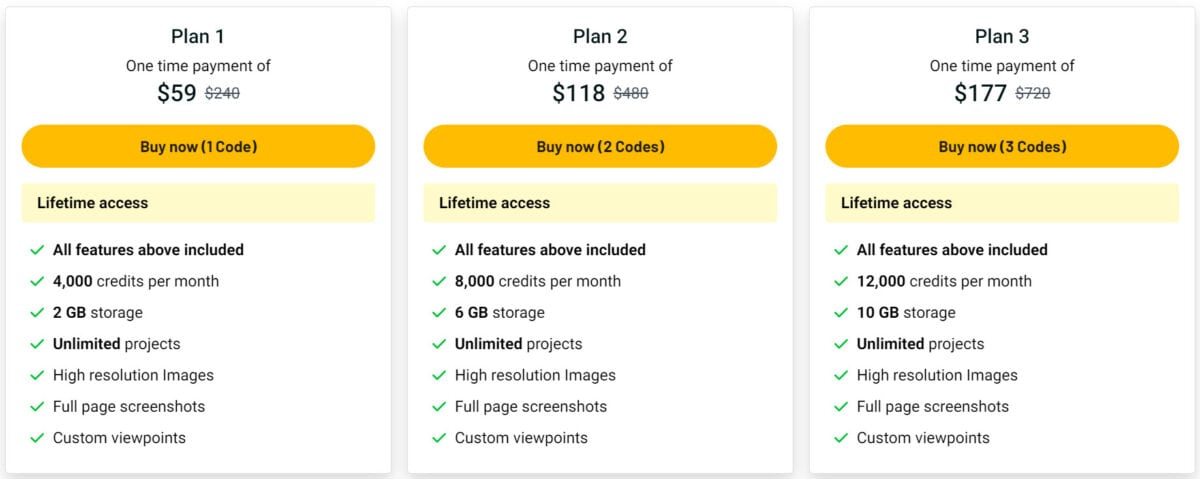The height and width of the screenshot is (479, 1200).
Task: Click the Plan 2 Lifetime access banner
Action: click(x=600, y=203)
